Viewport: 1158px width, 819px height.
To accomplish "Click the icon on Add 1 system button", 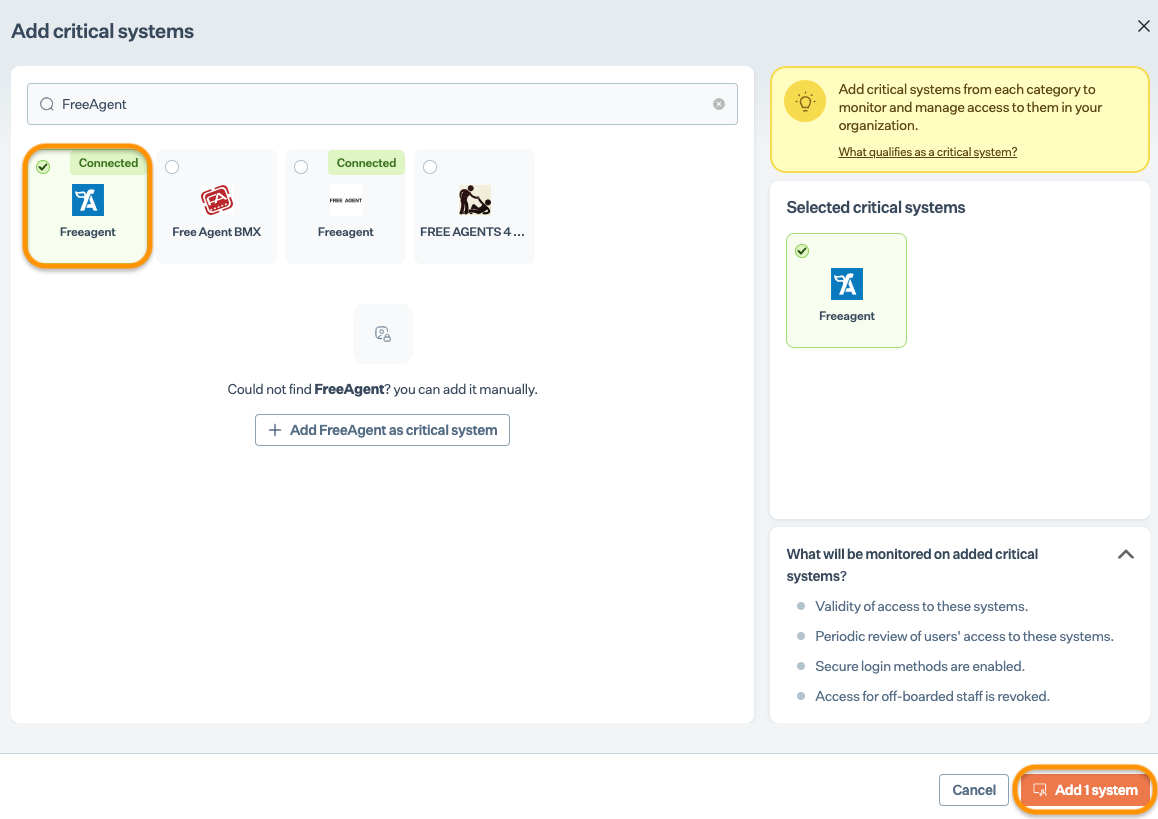I will pyautogui.click(x=1040, y=790).
